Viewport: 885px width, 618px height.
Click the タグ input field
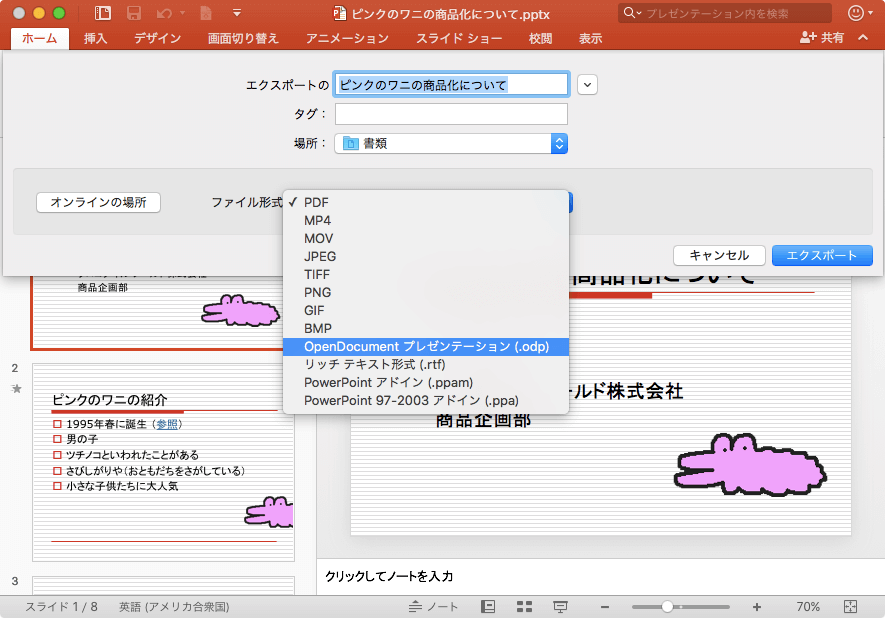point(451,114)
